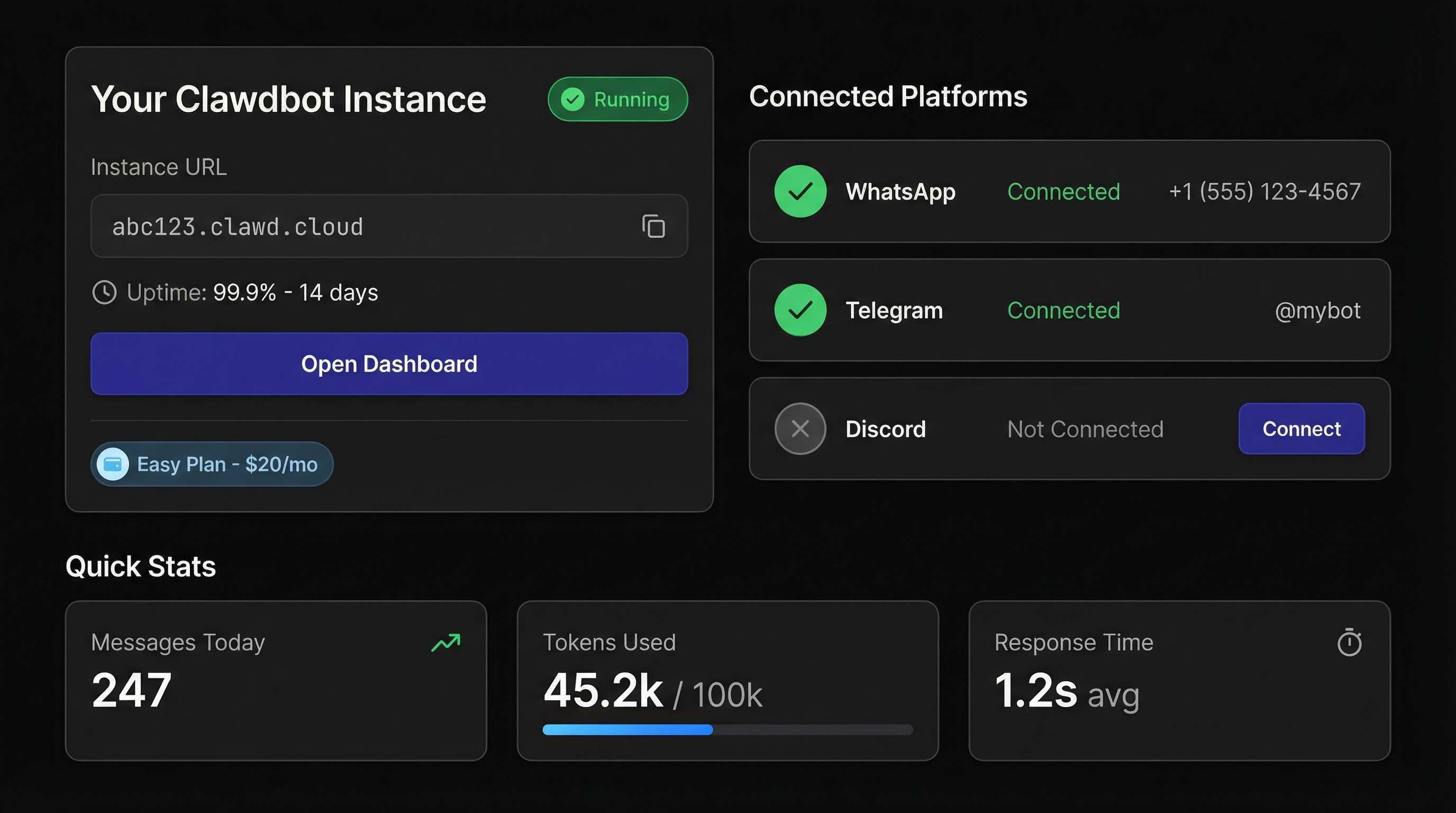Select the credit card icon on Easy Plan badge
1456x813 pixels.
tap(113, 464)
